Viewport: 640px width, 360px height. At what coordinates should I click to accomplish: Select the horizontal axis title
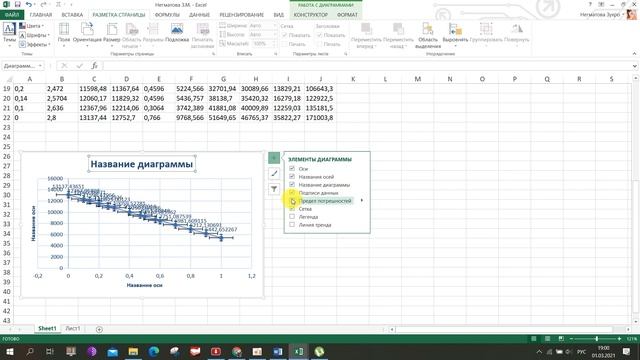144,285
